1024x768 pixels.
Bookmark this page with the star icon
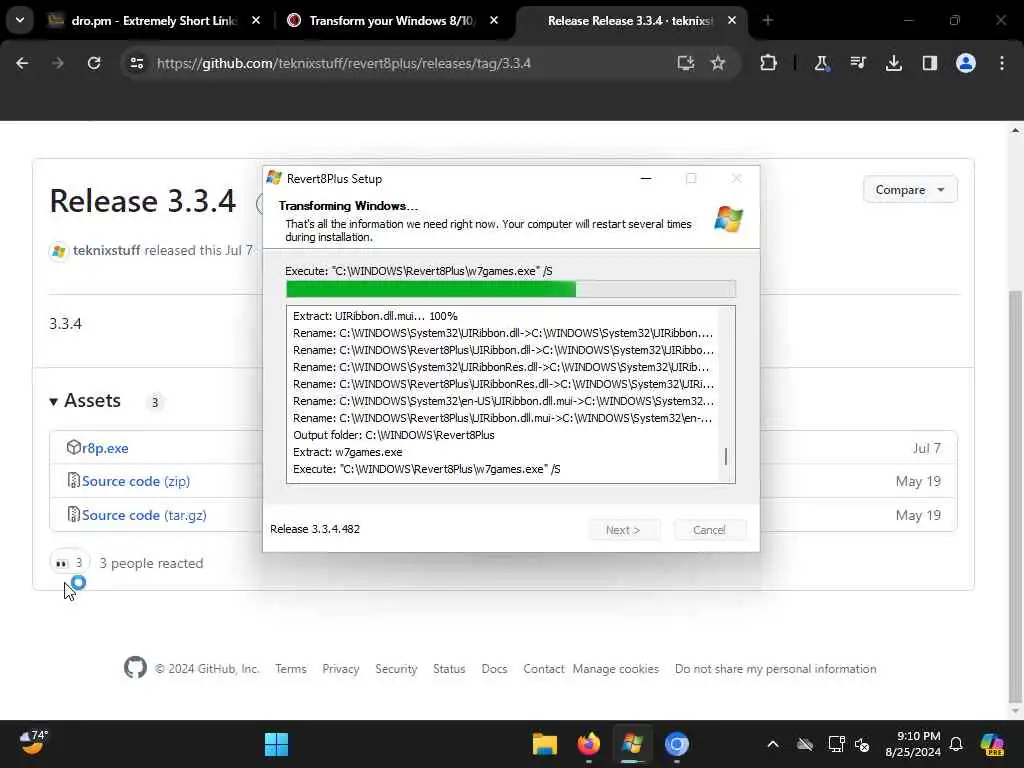pos(718,63)
